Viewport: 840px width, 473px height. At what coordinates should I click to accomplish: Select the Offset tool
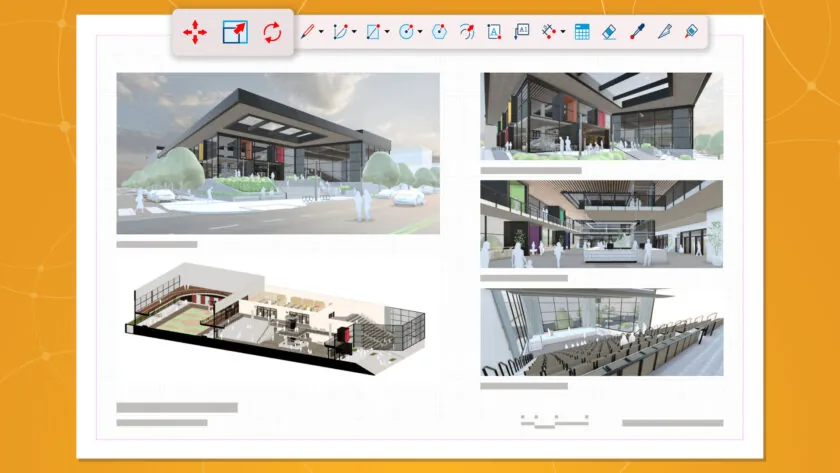(x=466, y=32)
